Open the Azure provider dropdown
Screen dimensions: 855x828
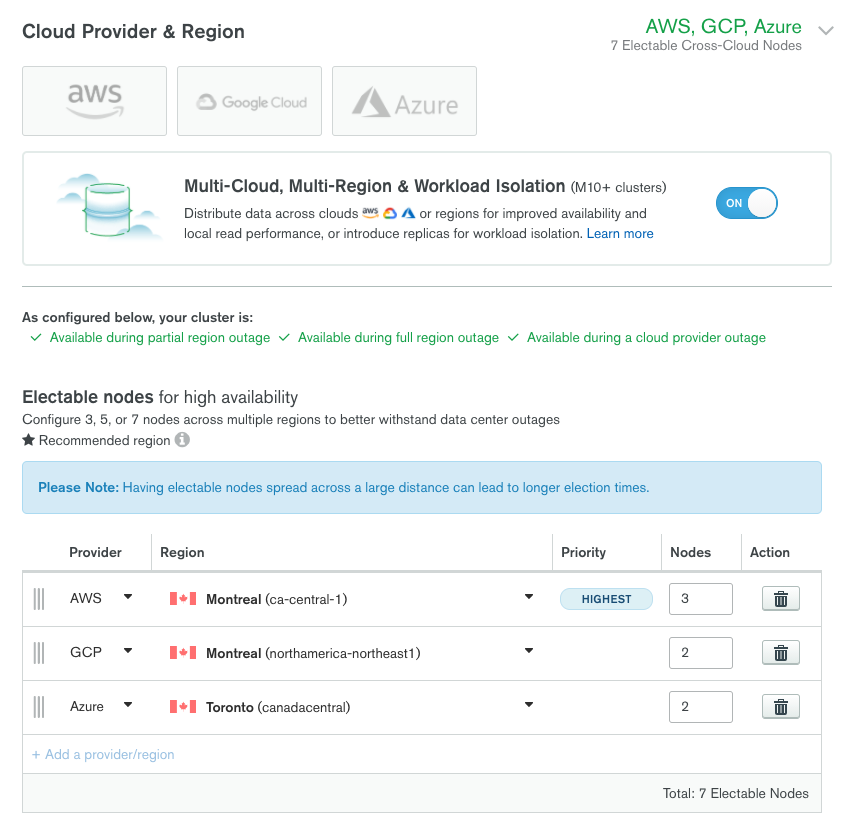coord(128,706)
